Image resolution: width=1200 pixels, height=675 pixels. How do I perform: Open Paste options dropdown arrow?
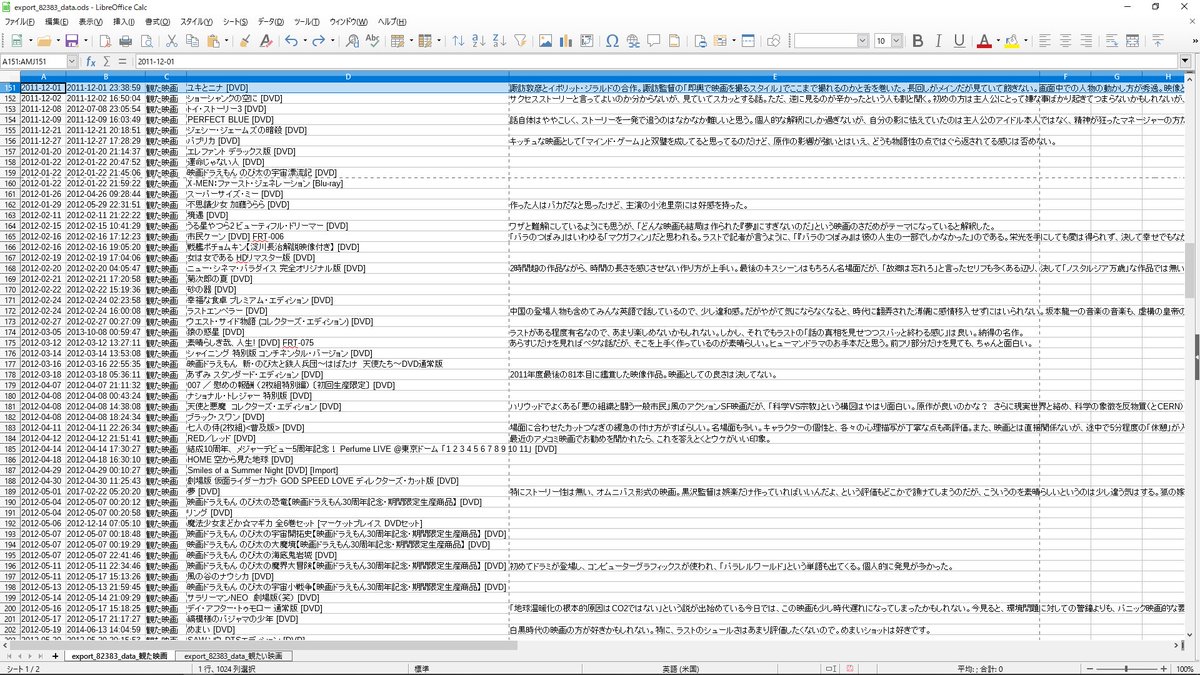click(x=226, y=41)
